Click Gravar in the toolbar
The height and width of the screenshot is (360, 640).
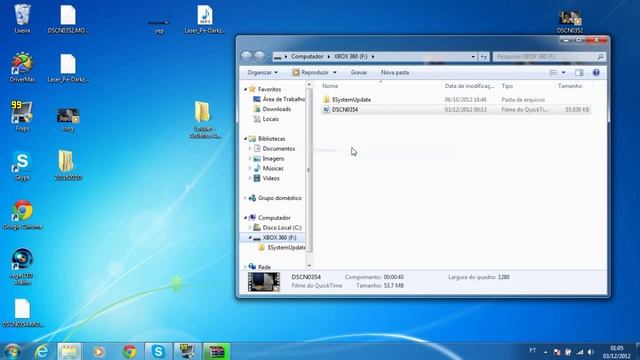[x=359, y=73]
